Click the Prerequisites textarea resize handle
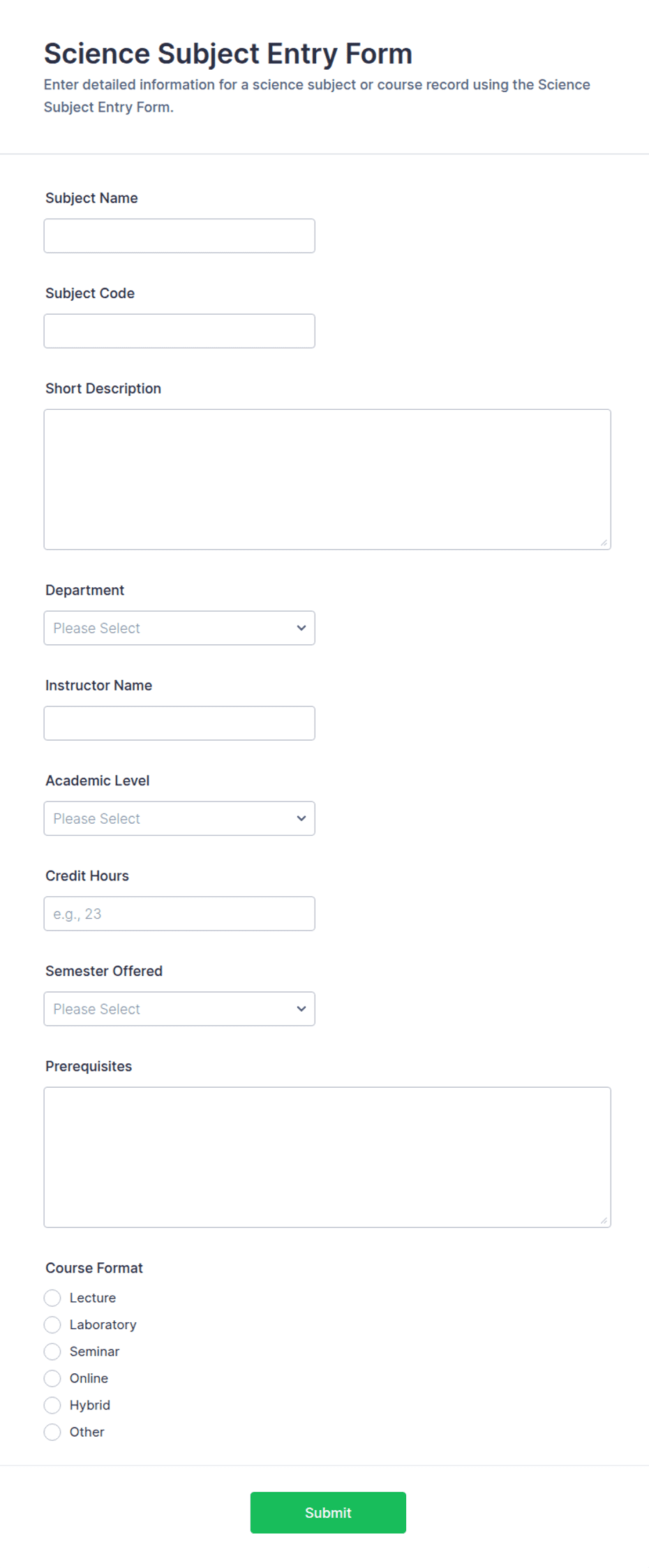Viewport: 649px width, 1568px height. (x=604, y=1220)
